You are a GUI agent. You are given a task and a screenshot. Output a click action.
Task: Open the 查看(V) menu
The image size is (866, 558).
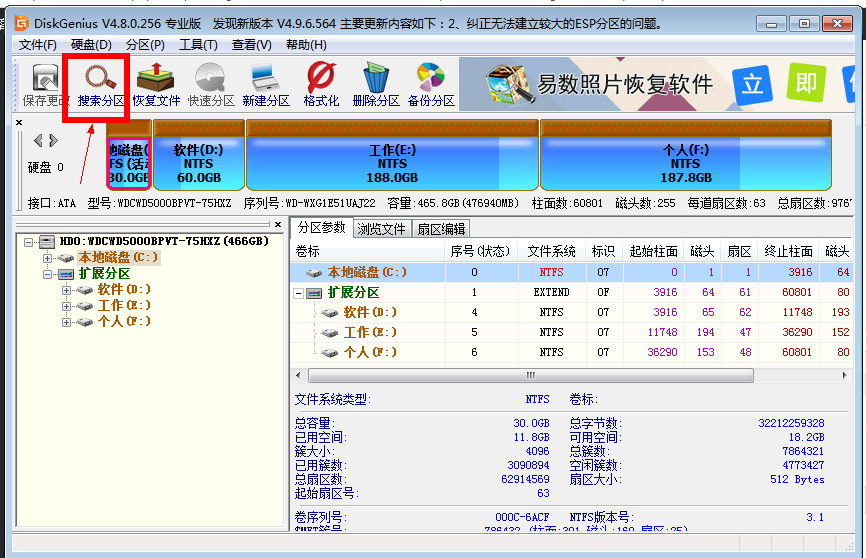pyautogui.click(x=251, y=45)
